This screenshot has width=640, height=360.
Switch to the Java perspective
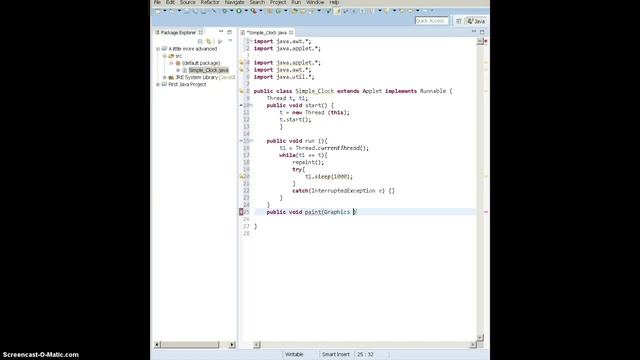point(476,21)
